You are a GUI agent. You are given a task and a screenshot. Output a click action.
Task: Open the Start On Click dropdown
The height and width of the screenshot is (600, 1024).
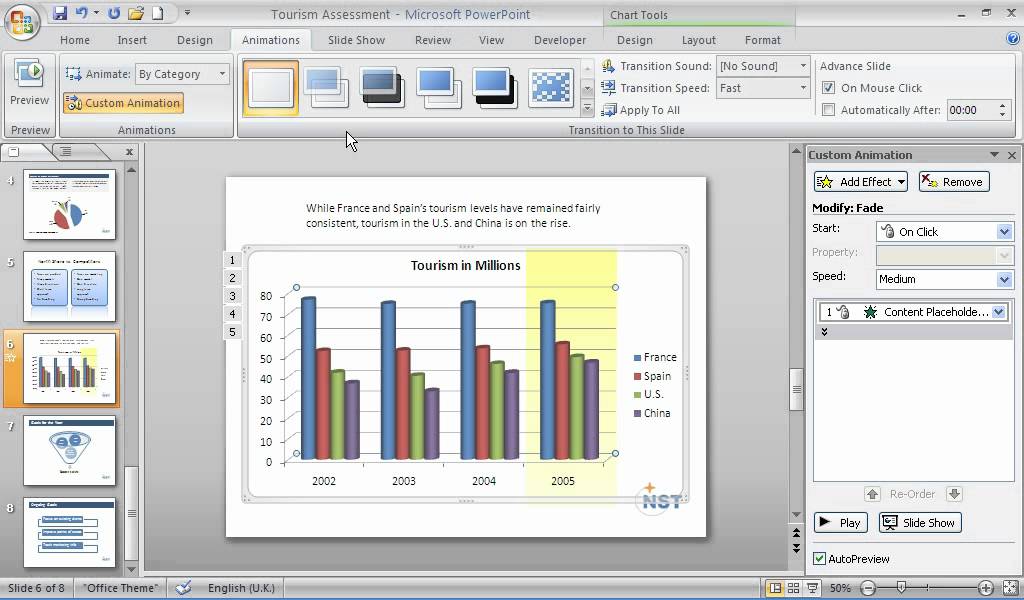(1004, 232)
